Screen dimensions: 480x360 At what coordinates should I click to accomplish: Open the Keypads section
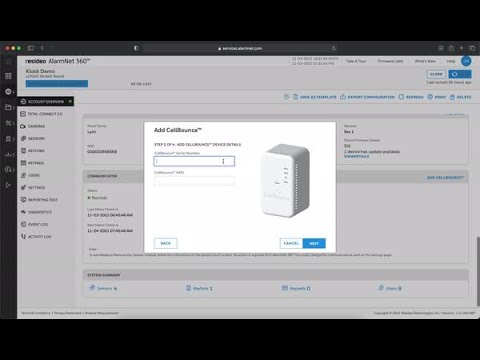tap(32, 163)
